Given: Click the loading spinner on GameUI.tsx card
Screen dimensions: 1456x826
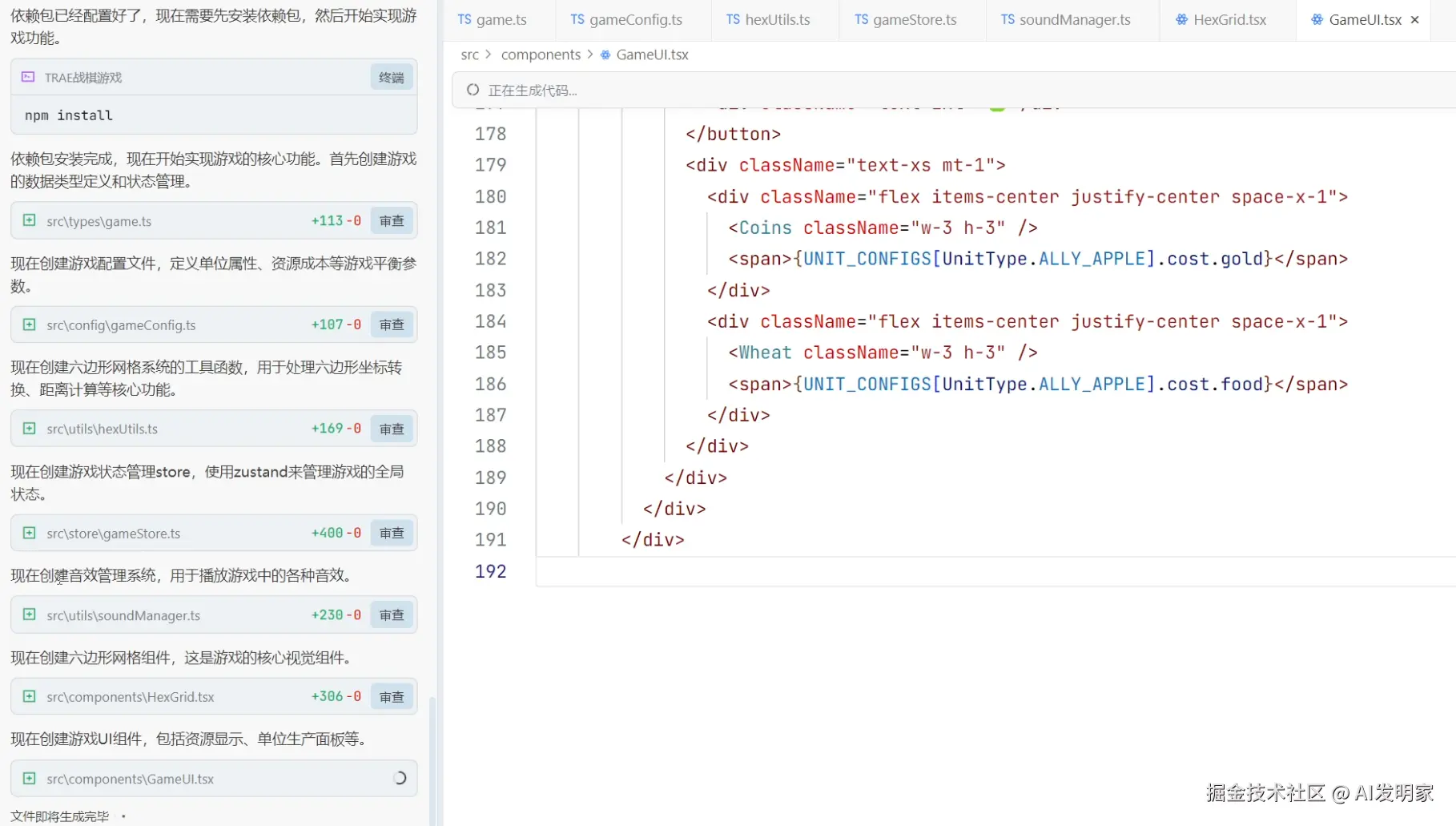Looking at the screenshot, I should (x=400, y=778).
